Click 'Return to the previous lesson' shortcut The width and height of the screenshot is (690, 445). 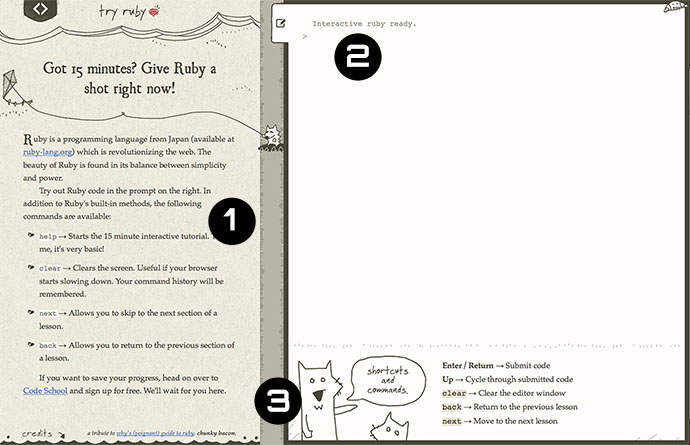[510, 407]
